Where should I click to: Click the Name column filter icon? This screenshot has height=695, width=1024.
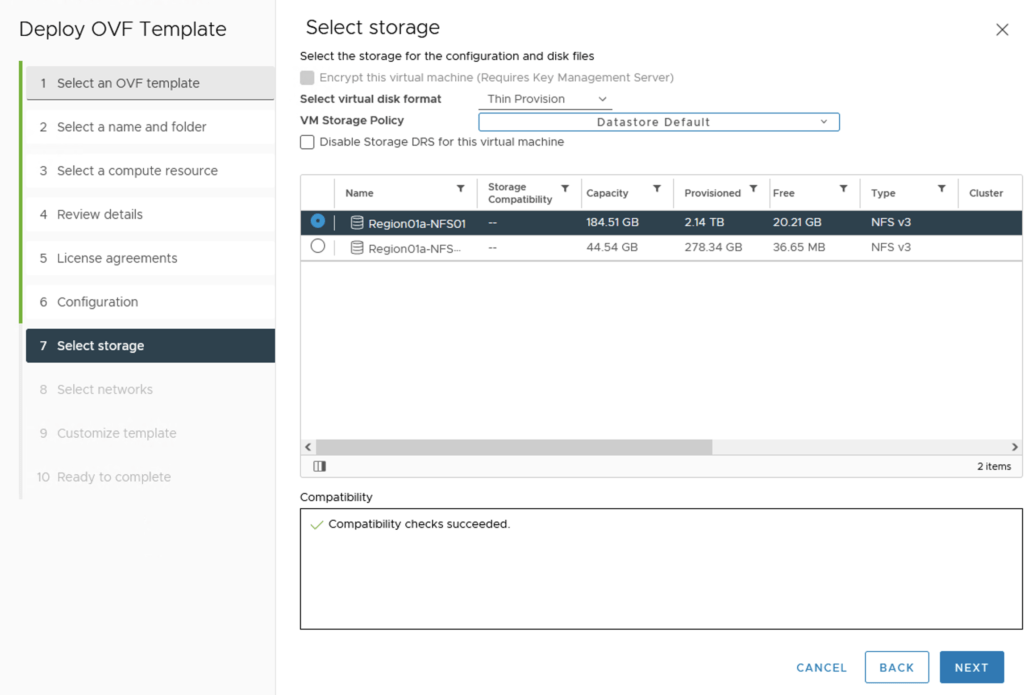coord(460,189)
